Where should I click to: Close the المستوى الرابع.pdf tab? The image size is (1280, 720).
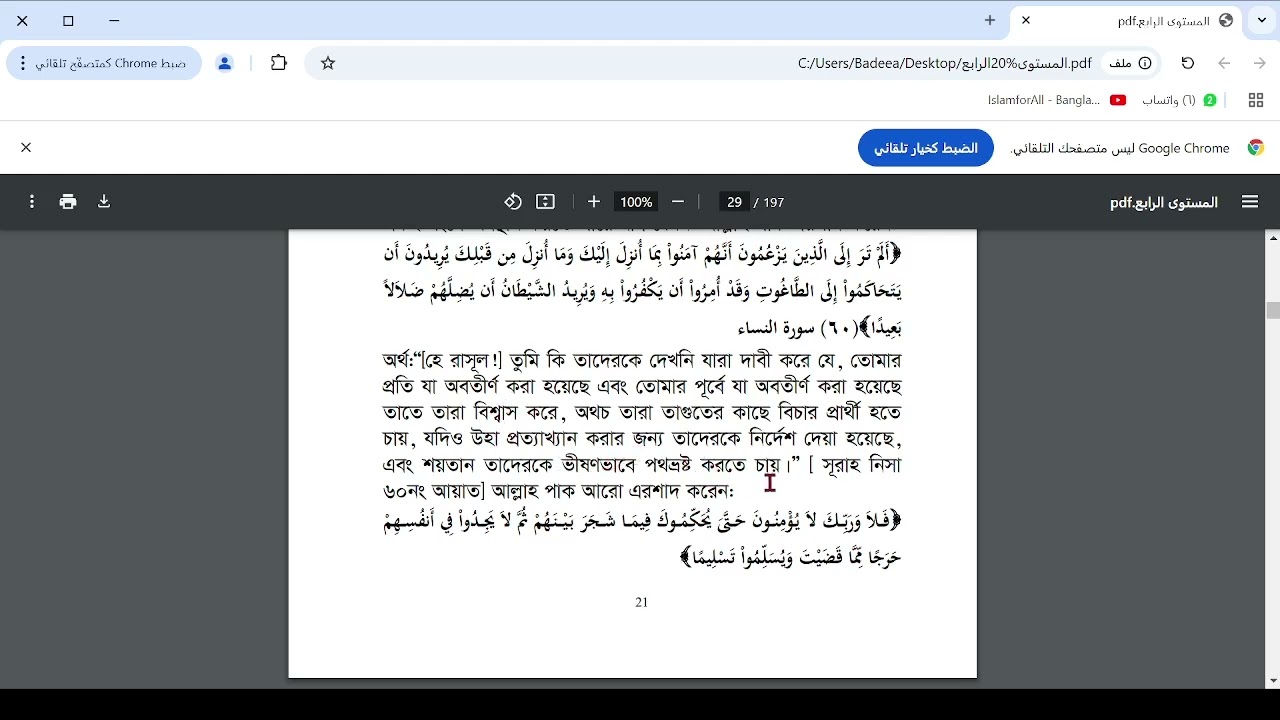pos(1026,20)
